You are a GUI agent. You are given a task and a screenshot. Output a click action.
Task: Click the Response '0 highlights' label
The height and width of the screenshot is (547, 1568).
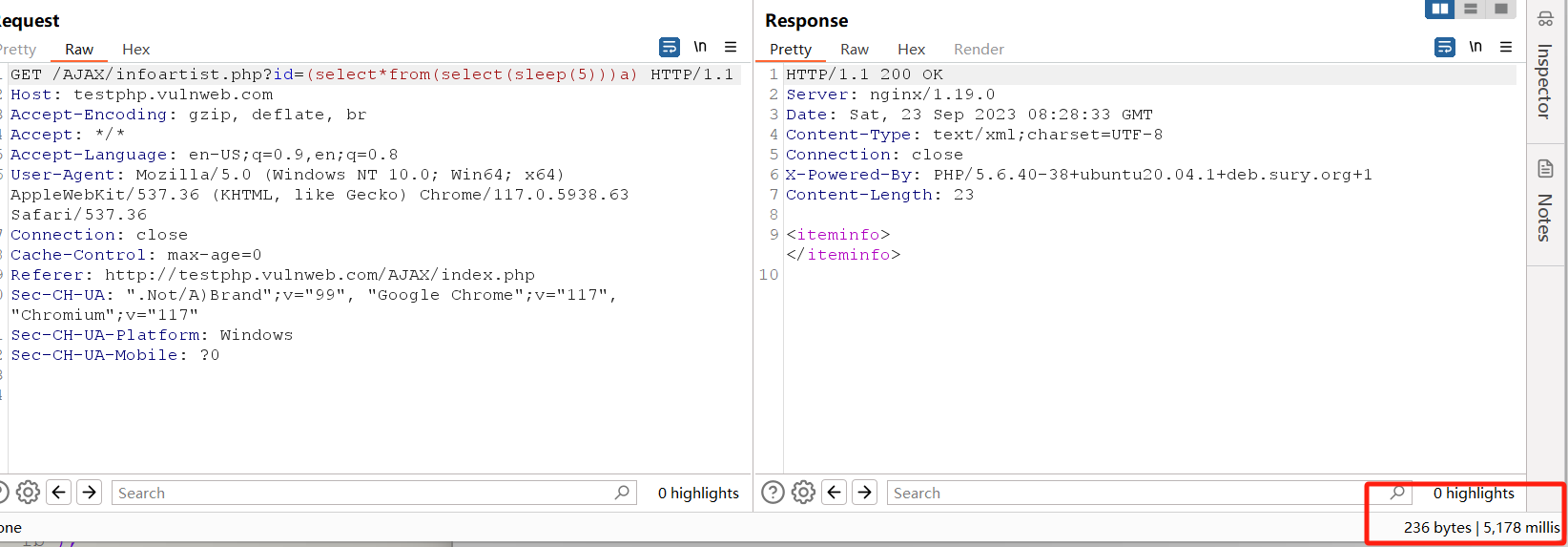1474,493
